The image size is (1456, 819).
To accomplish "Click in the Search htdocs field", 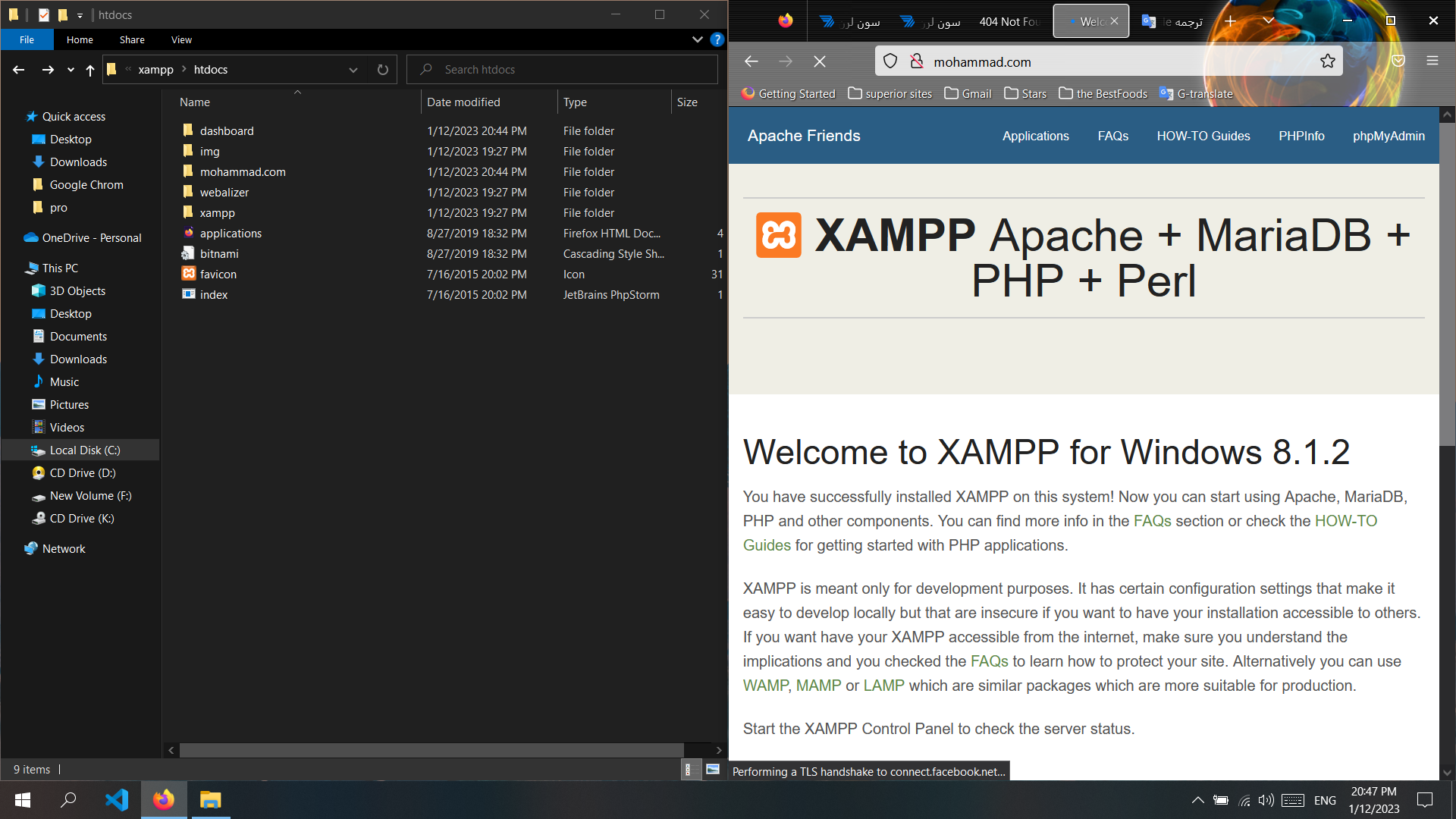I will pyautogui.click(x=562, y=70).
